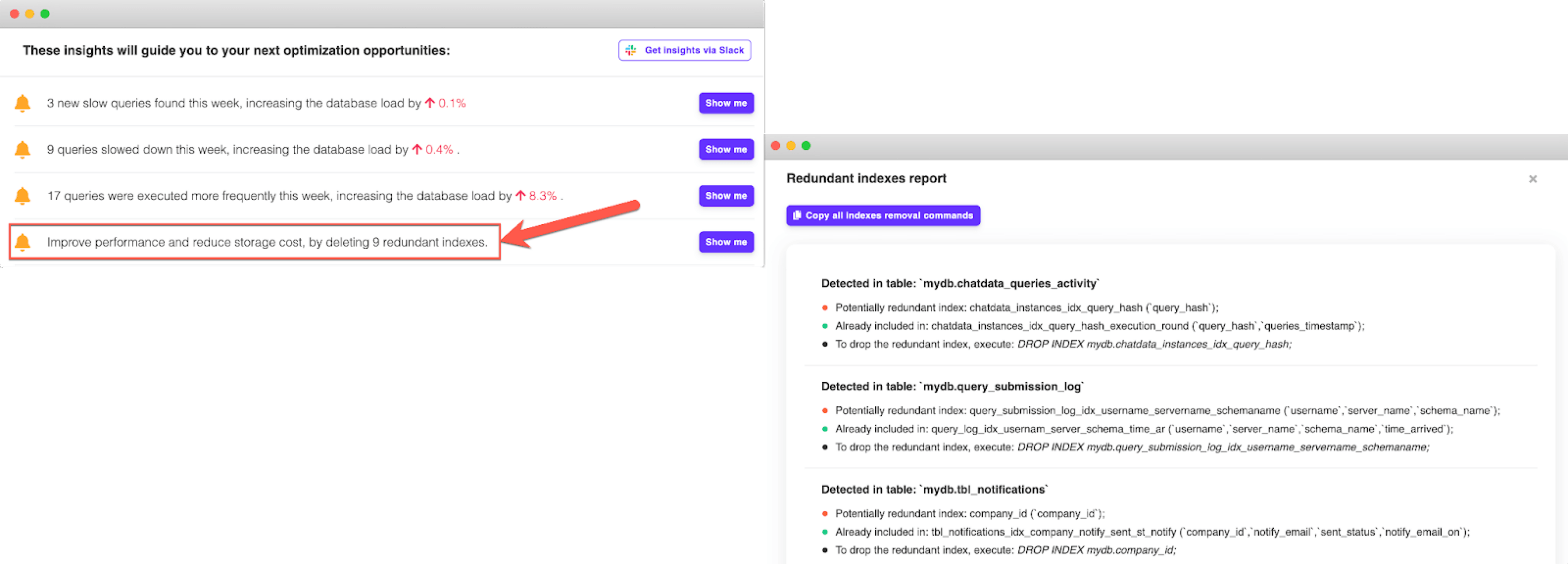This screenshot has width=1568, height=564.
Task: Click the 8.3% load increase value
Action: pyautogui.click(x=542, y=195)
